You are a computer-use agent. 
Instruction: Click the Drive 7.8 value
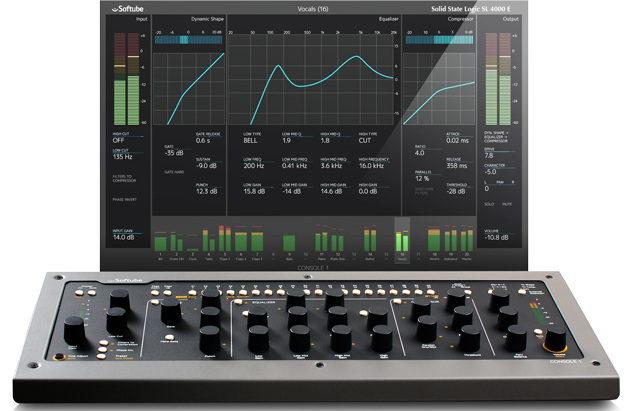(x=489, y=153)
